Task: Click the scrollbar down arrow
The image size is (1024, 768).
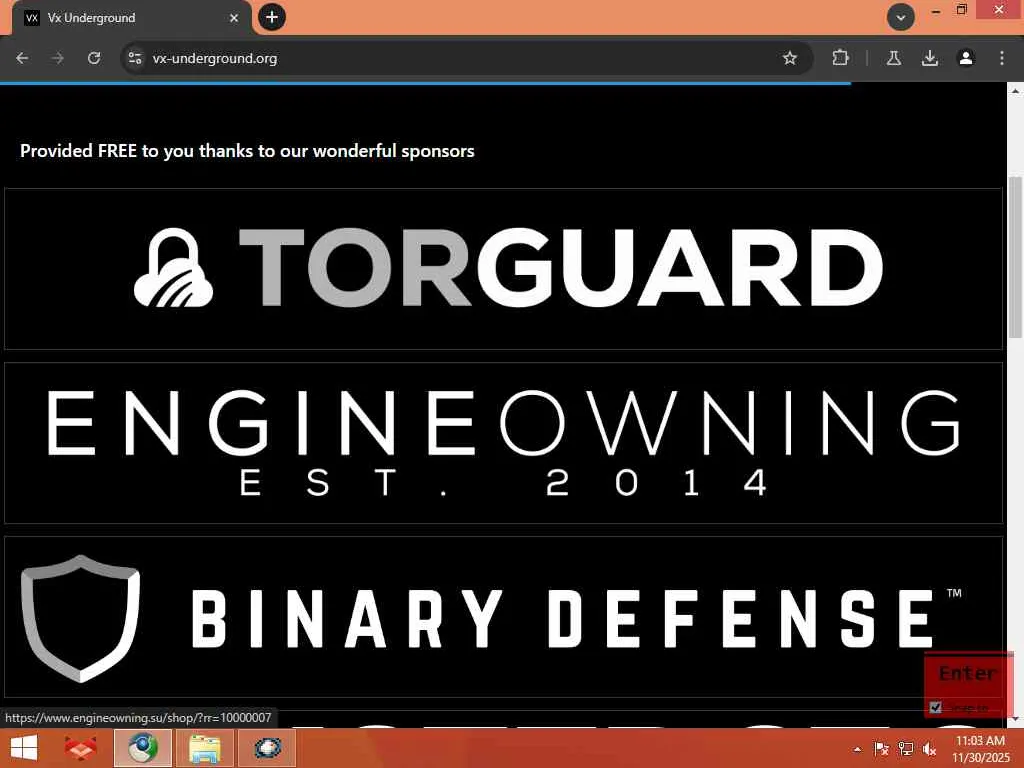Action: [1015, 719]
